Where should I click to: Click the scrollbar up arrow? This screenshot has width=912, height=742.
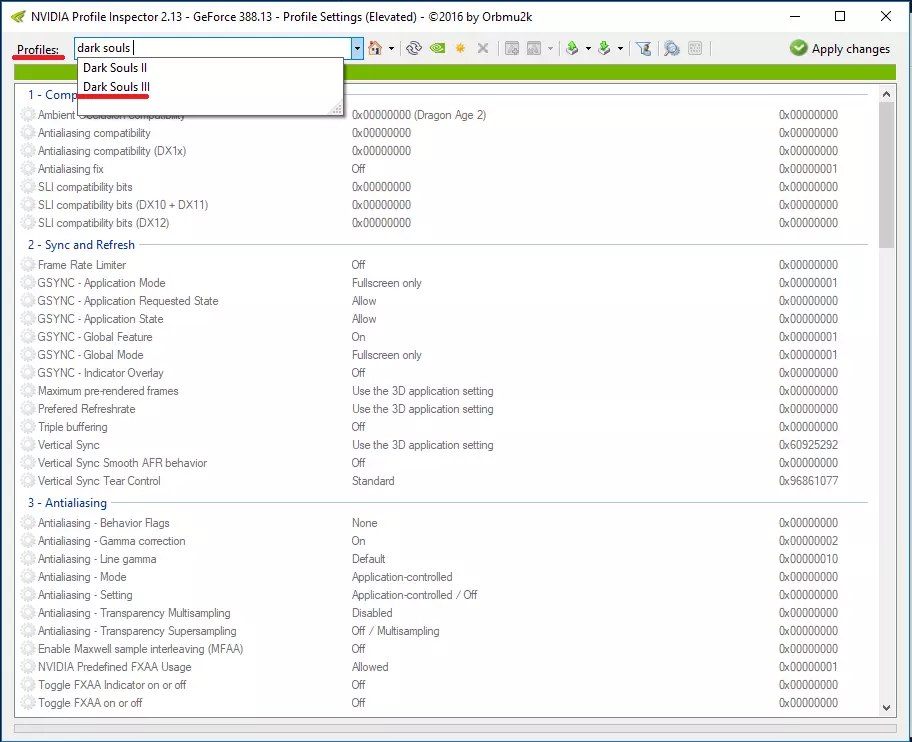pos(886,94)
